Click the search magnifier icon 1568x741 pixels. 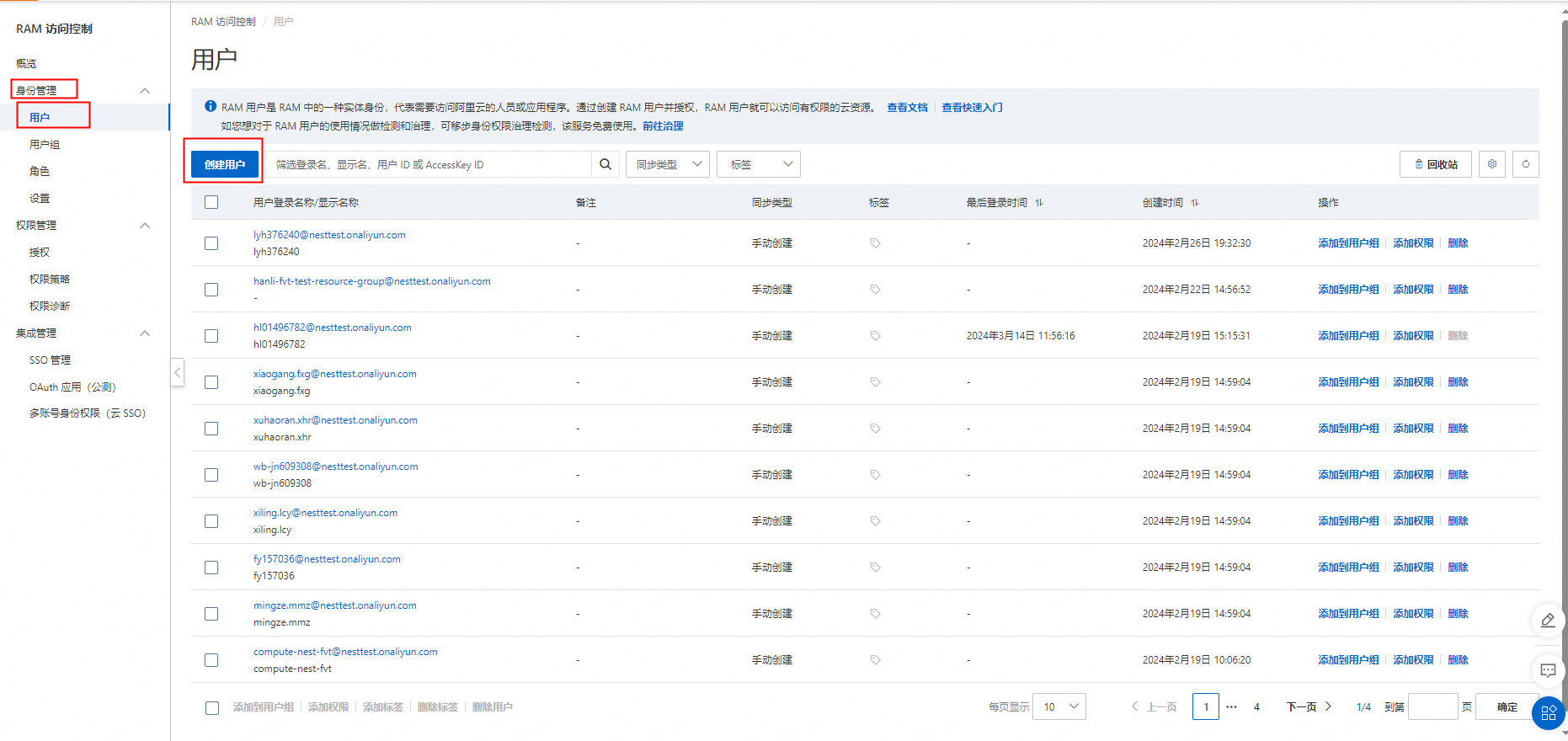[x=605, y=164]
